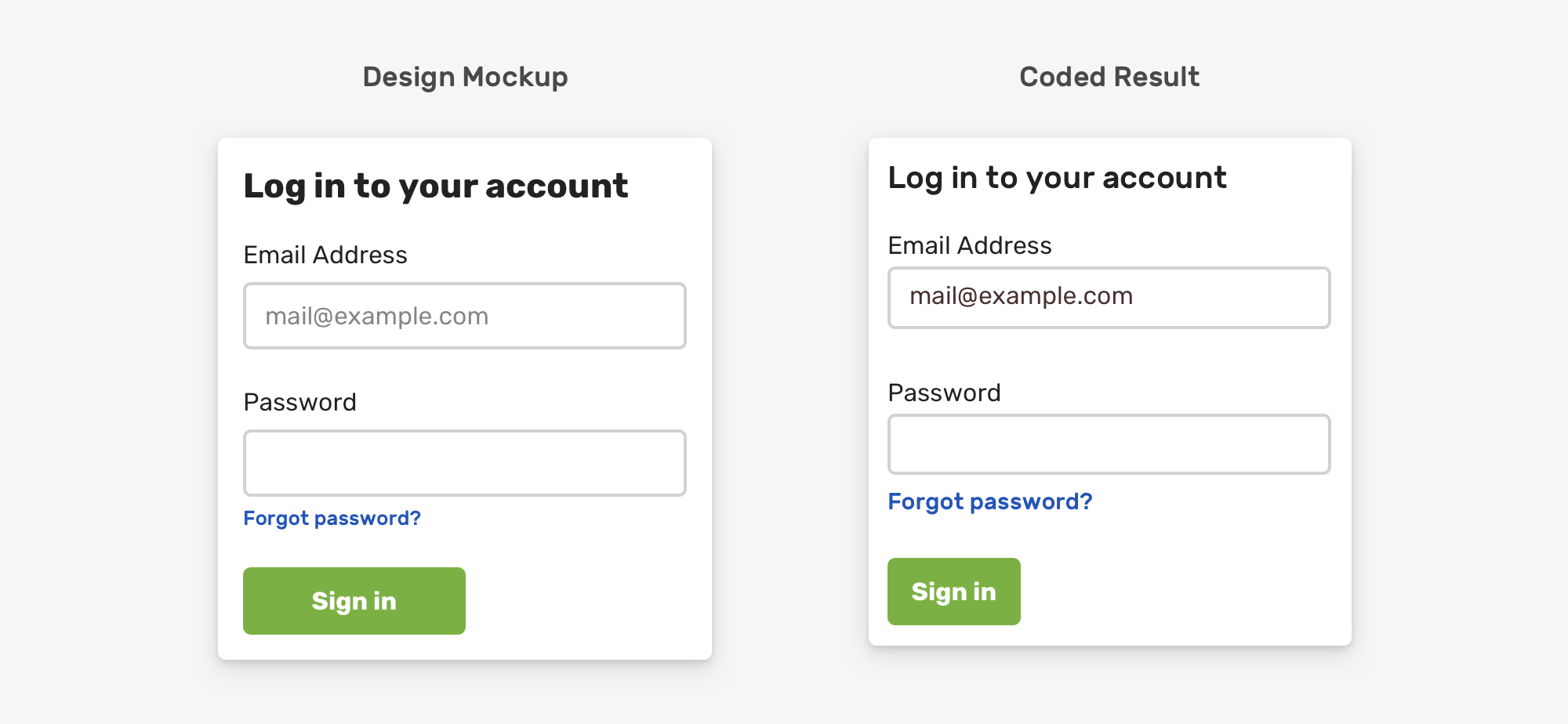Select the Password field in Coded Result

[1109, 444]
